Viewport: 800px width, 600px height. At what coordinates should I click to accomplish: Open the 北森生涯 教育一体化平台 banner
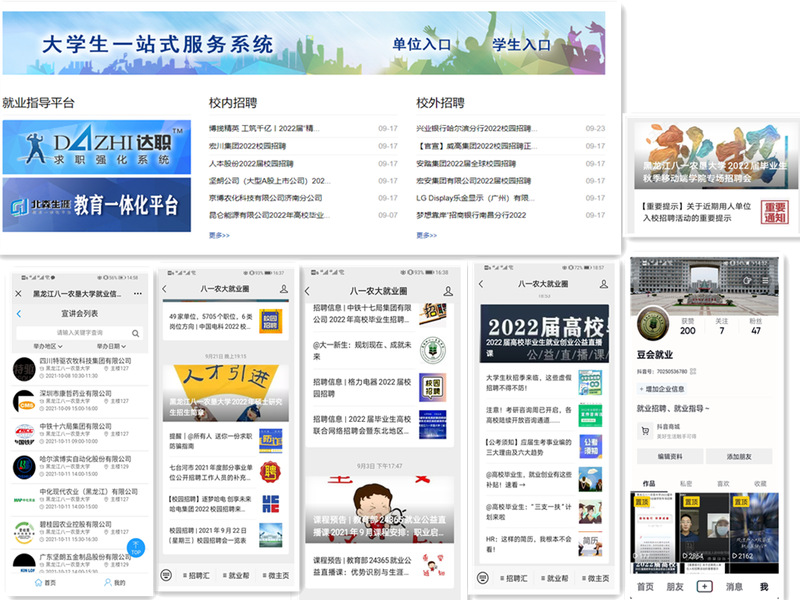pos(96,205)
